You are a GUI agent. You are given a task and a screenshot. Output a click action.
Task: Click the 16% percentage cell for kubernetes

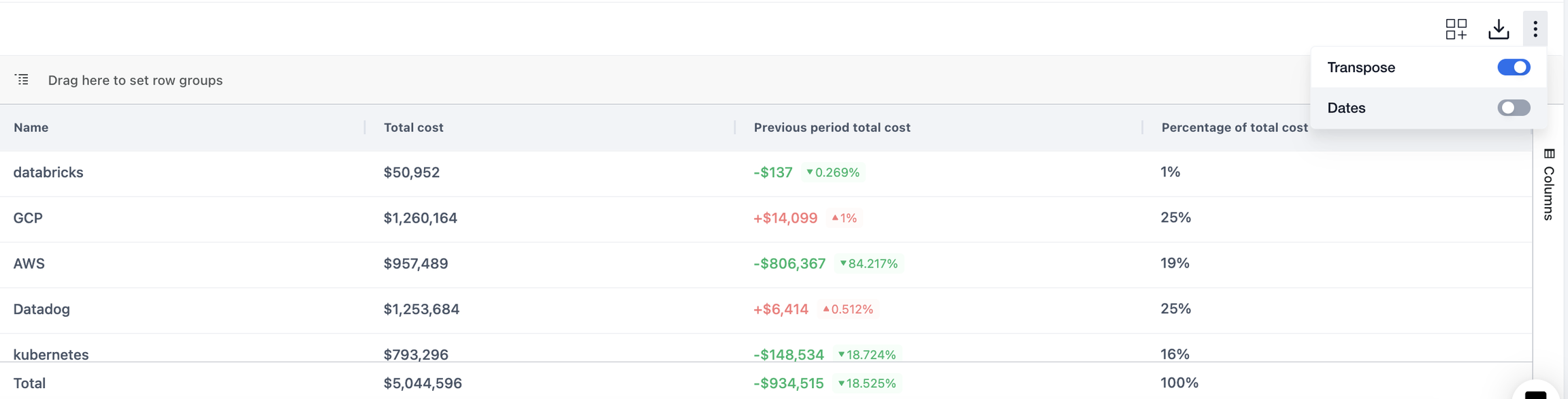tap(1175, 354)
